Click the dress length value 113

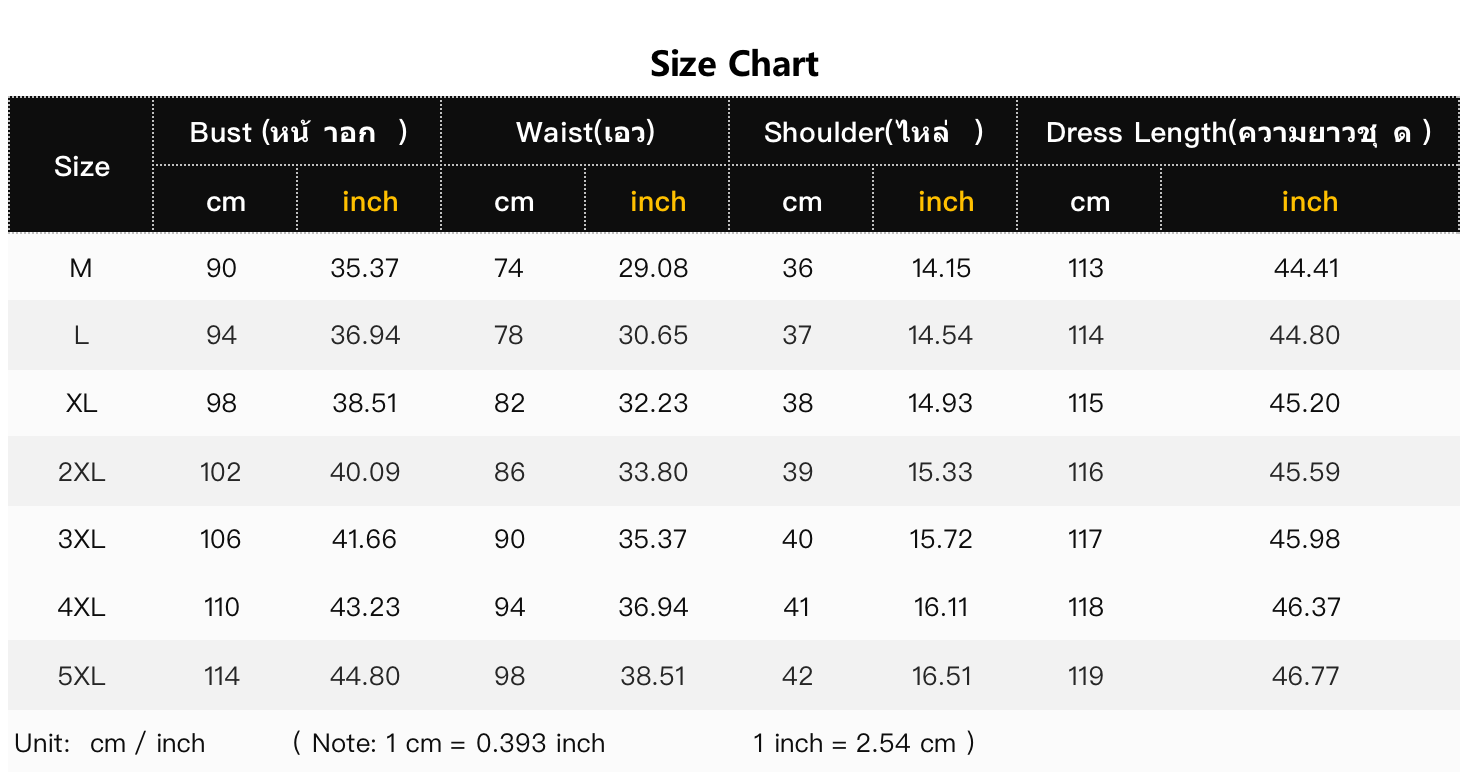tap(1085, 268)
